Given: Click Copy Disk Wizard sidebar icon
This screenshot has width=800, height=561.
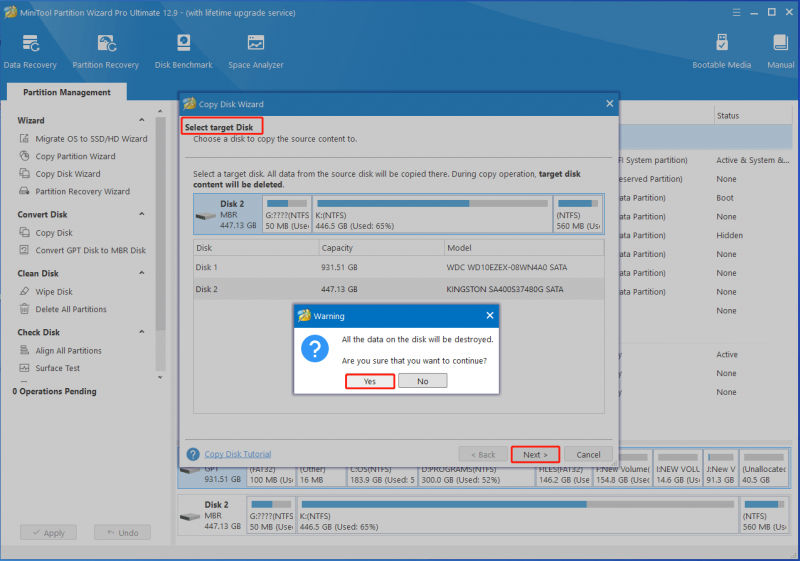Looking at the screenshot, I should click(24, 173).
